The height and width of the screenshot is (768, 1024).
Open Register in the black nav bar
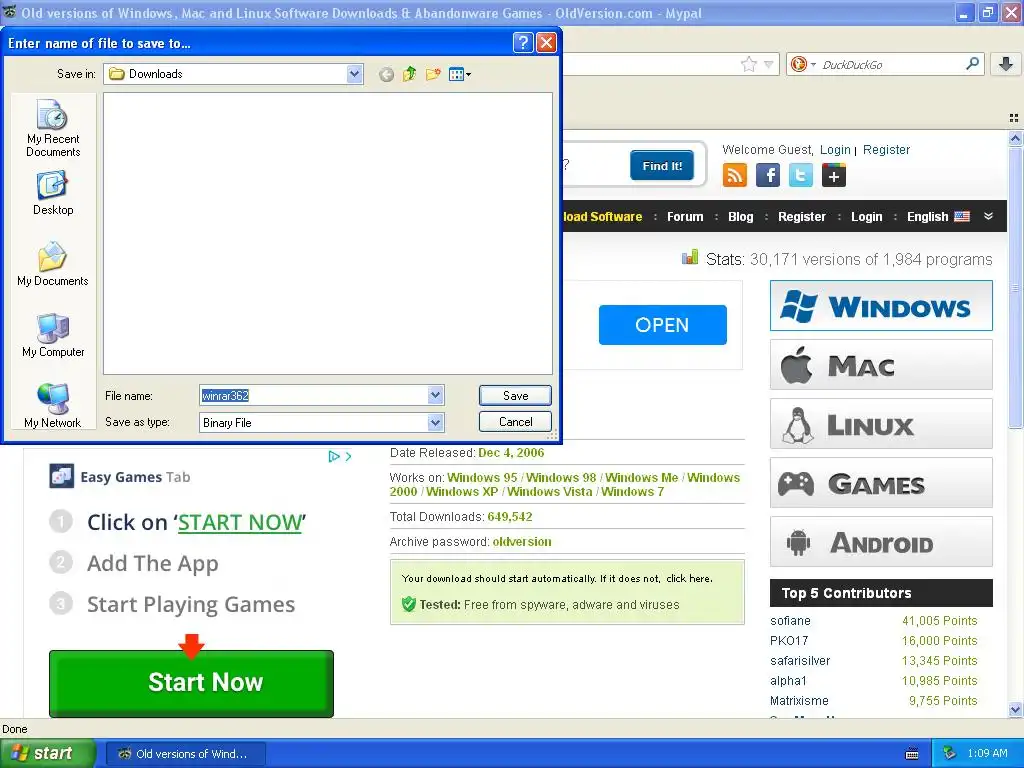pos(801,217)
